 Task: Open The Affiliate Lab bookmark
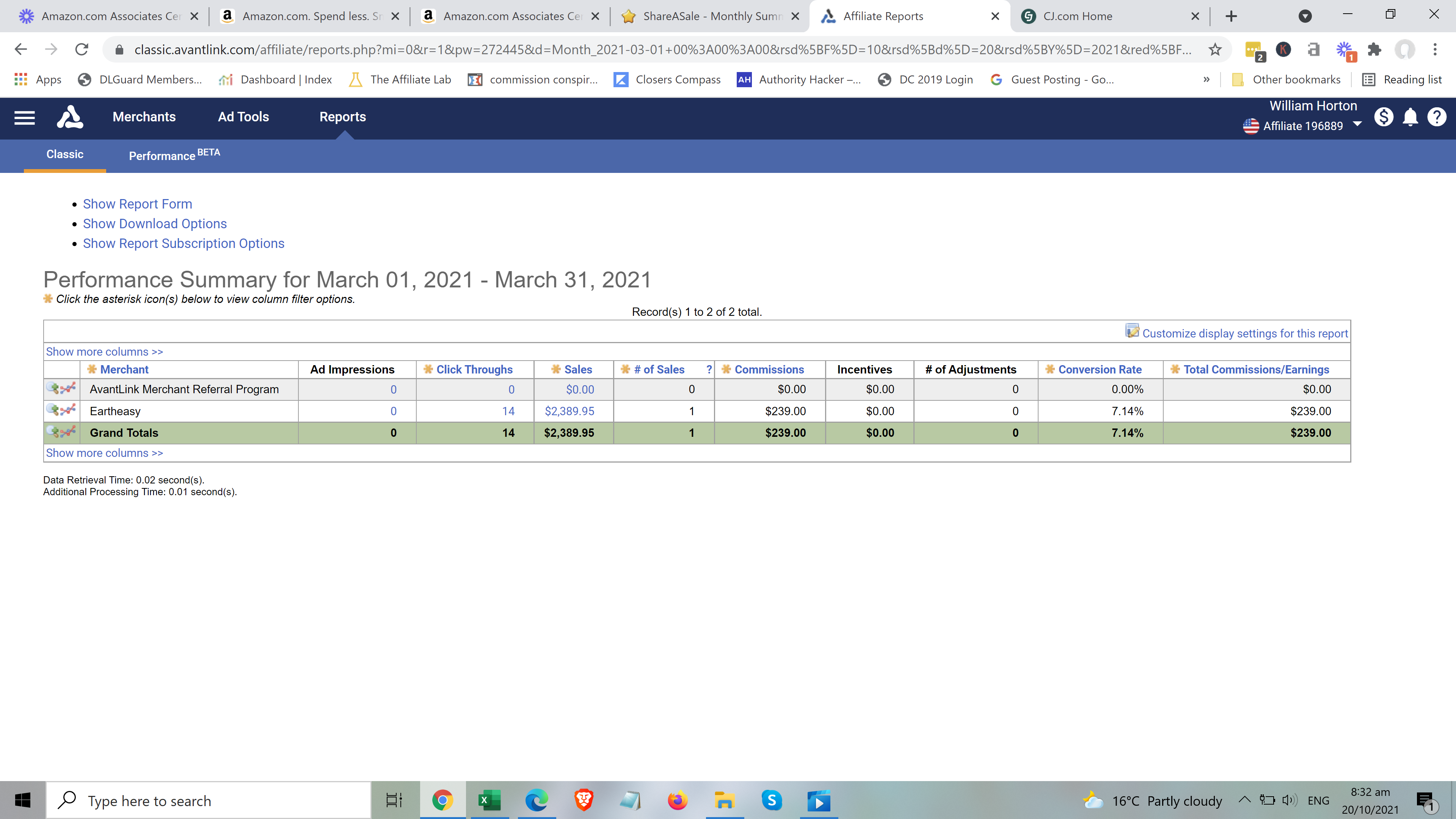tap(400, 80)
